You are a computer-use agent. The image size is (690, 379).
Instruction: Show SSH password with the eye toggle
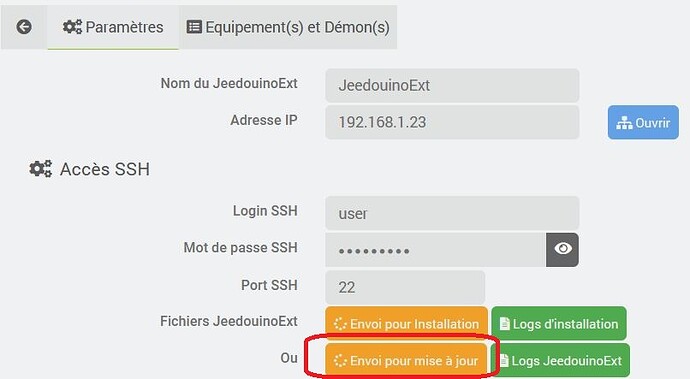pyautogui.click(x=562, y=250)
